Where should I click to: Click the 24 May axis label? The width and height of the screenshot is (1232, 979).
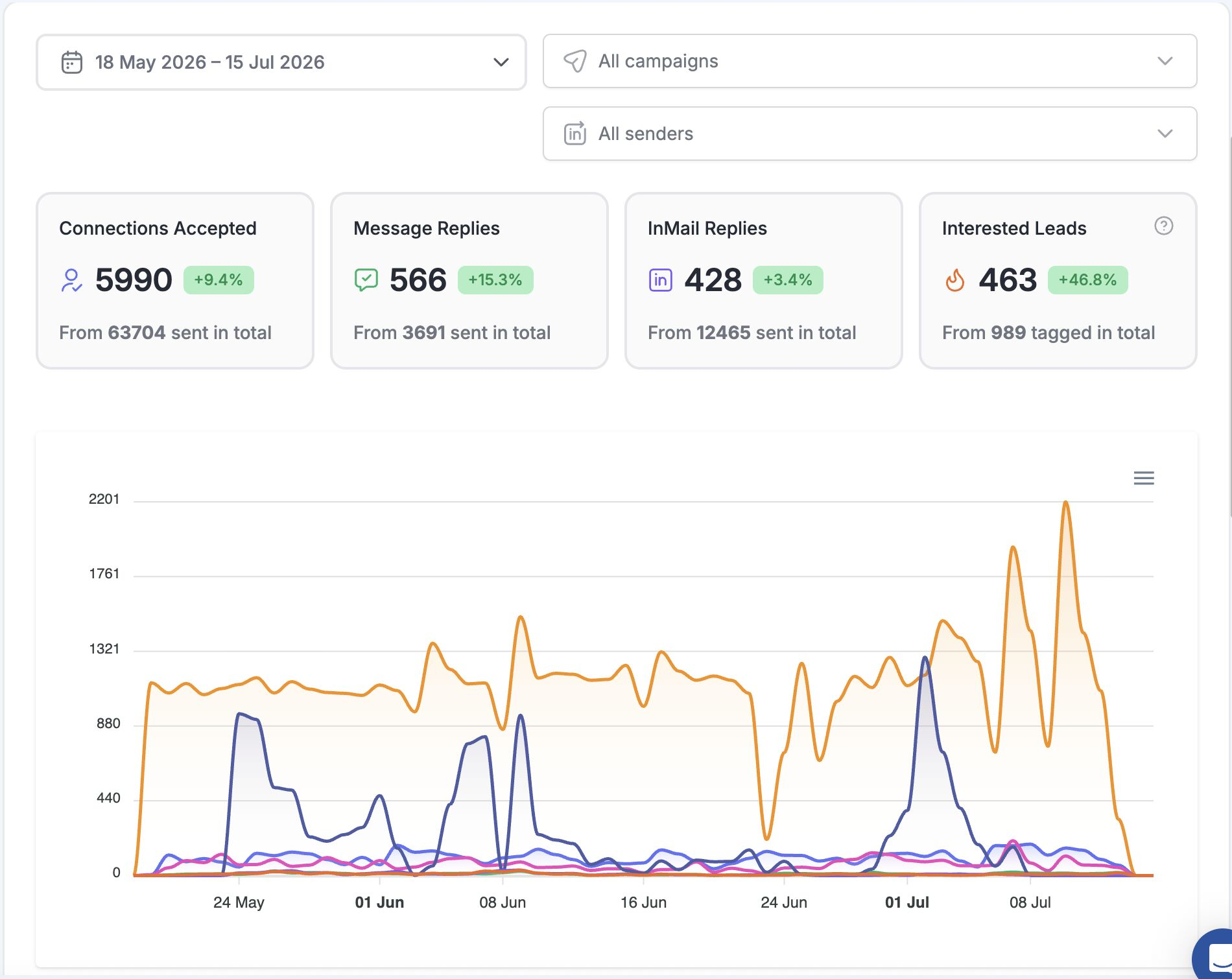point(239,902)
